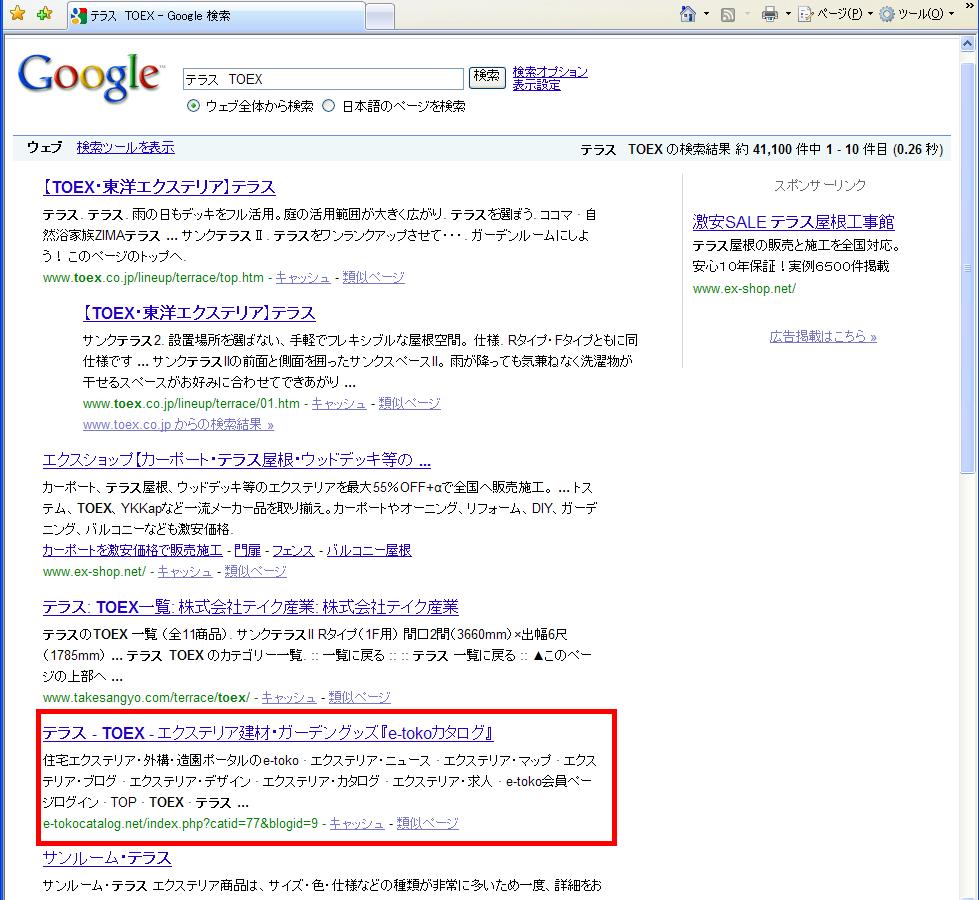The height and width of the screenshot is (900, 979).
Task: Select '日本語のページを検索' radio button
Action: pyautogui.click(x=329, y=106)
